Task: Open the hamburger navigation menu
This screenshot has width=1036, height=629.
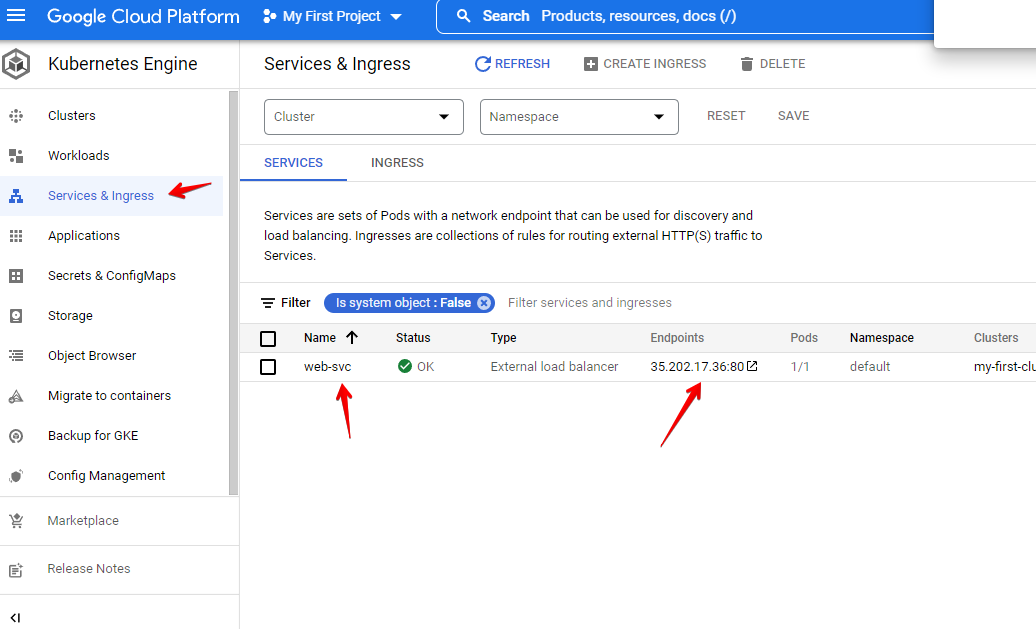Action: 16,15
